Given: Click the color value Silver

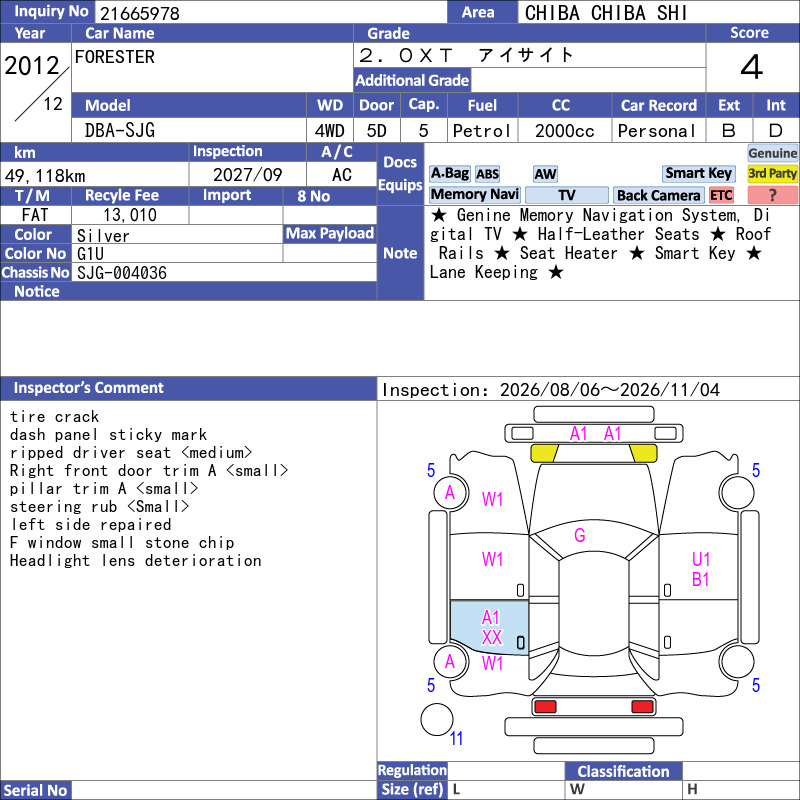Looking at the screenshot, I should 103,236.
